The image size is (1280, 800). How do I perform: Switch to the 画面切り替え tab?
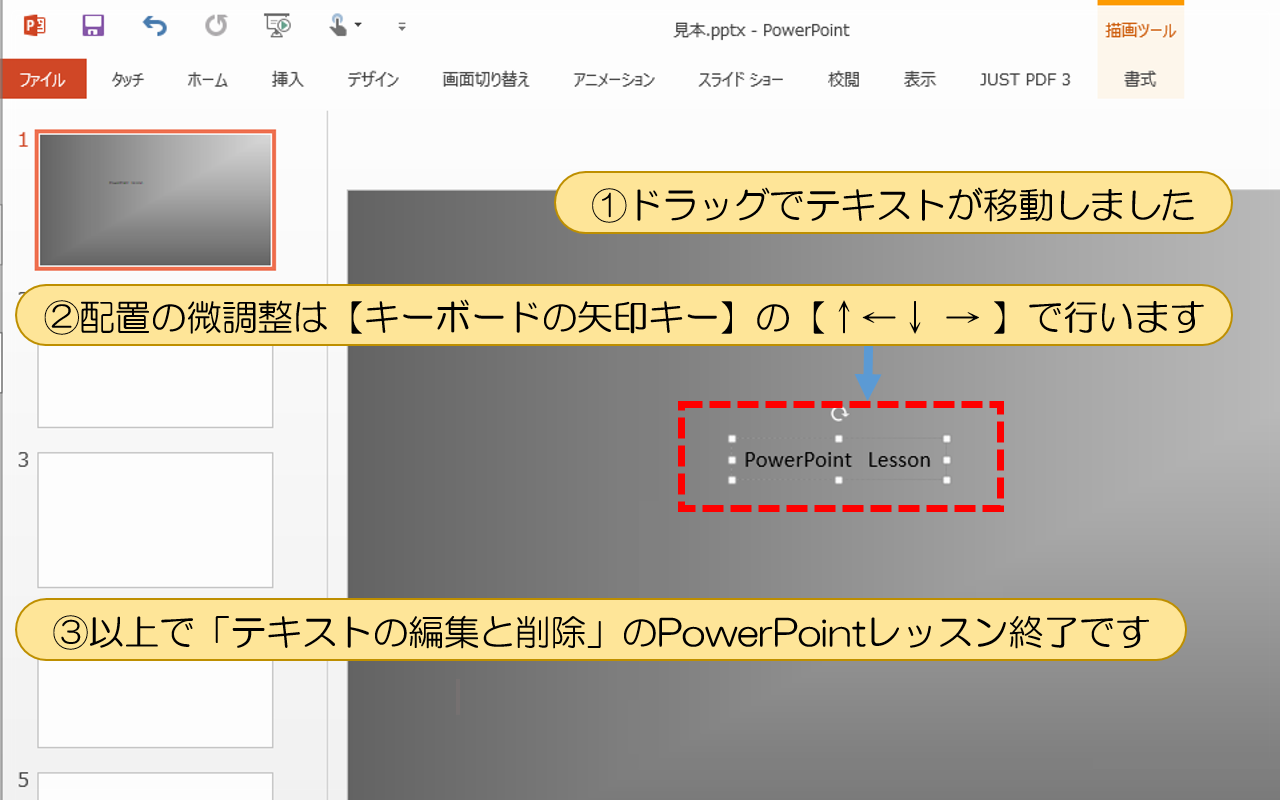[x=486, y=80]
